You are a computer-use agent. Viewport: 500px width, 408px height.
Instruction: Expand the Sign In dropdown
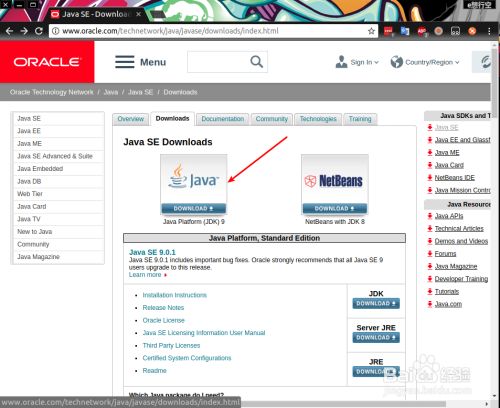[x=357, y=62]
